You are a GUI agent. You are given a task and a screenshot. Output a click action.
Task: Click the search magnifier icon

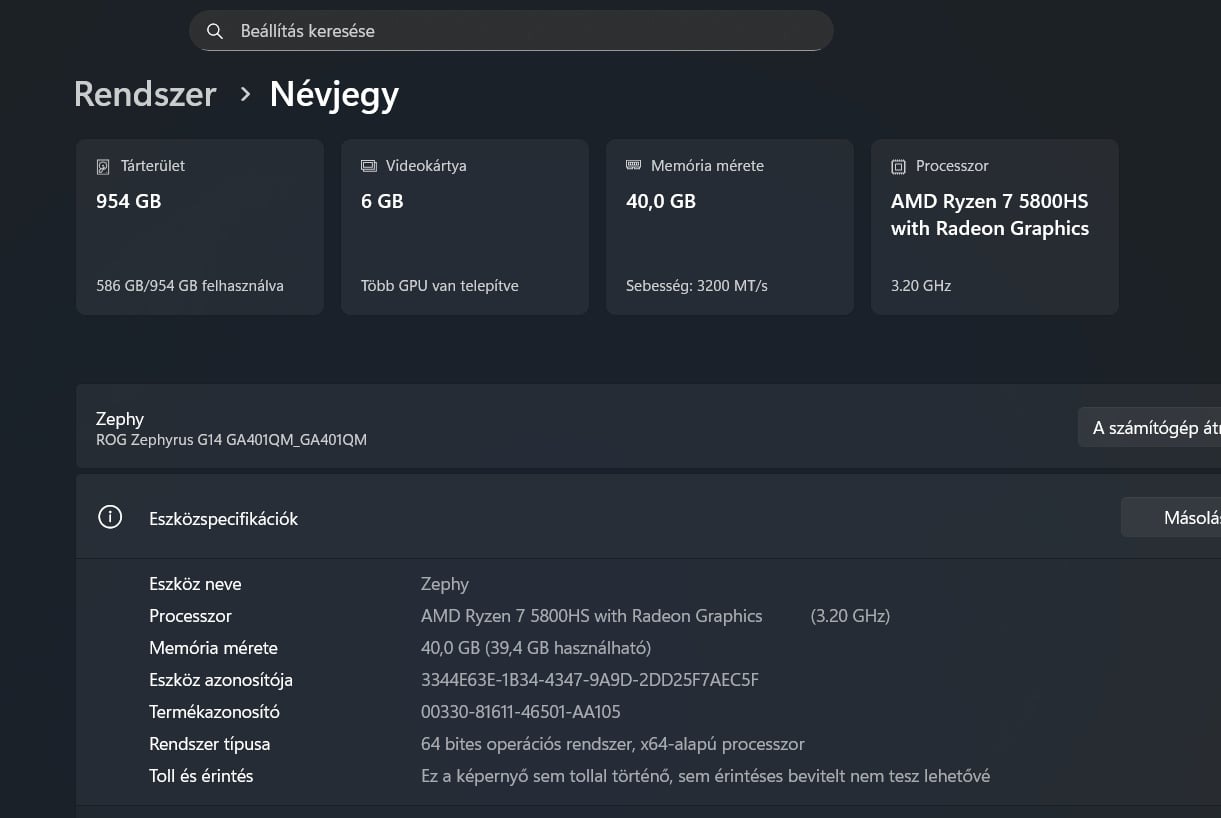point(214,31)
